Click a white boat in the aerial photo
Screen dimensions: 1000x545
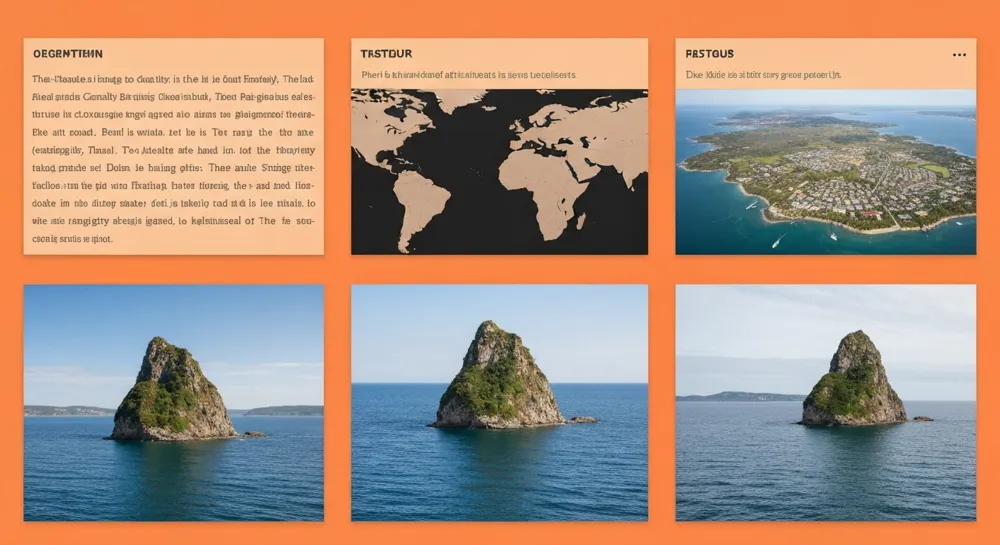point(777,241)
